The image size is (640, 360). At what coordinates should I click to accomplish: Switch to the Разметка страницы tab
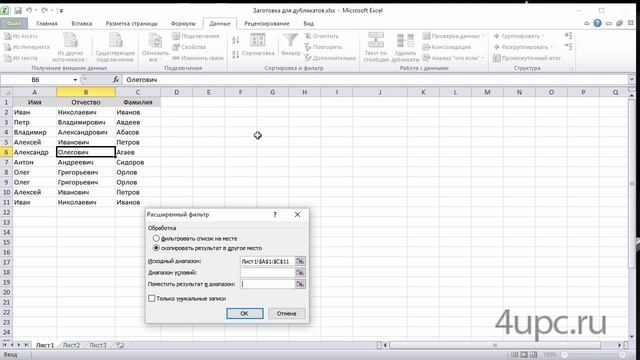(x=131, y=24)
